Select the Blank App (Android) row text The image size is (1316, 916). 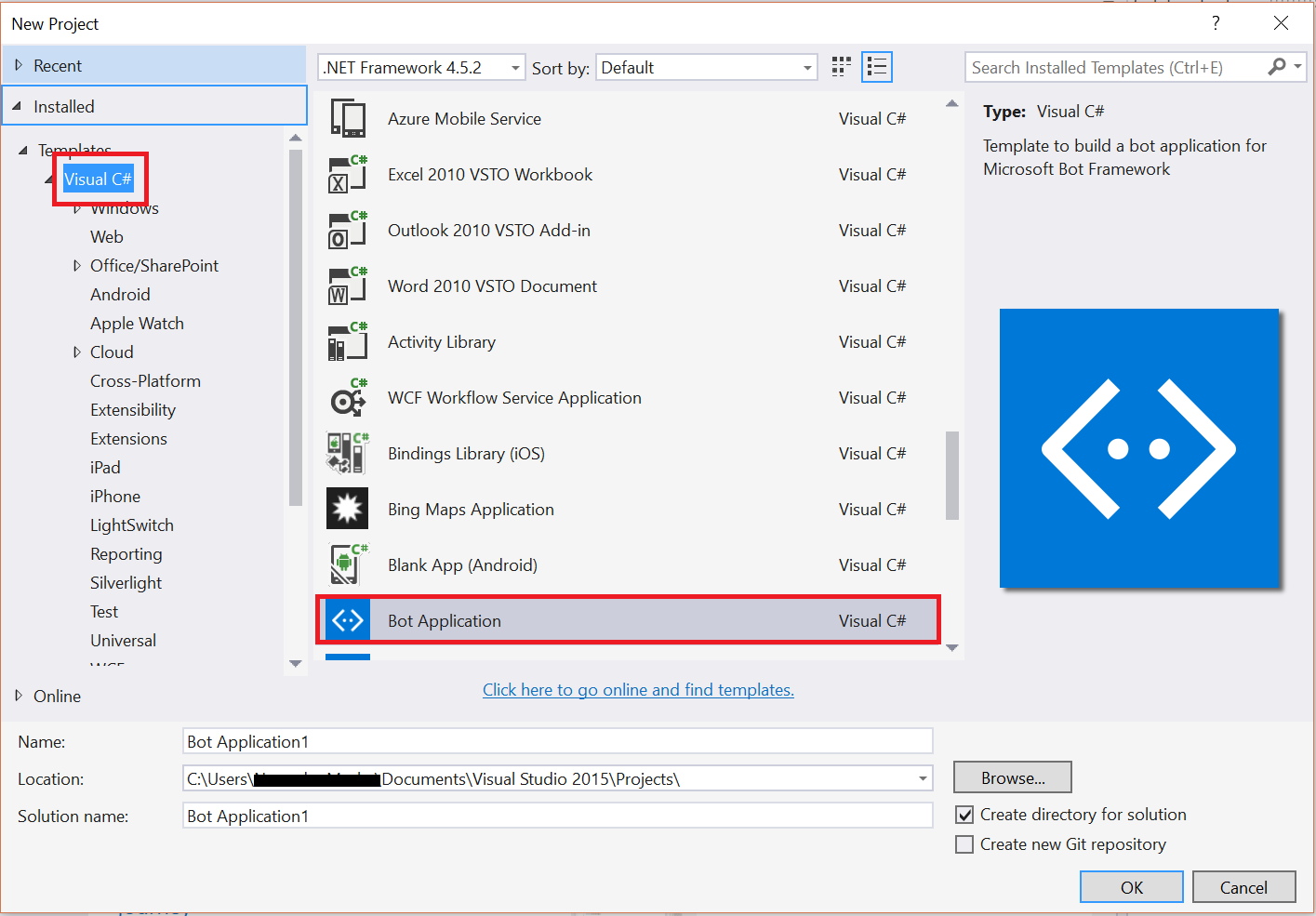(462, 565)
